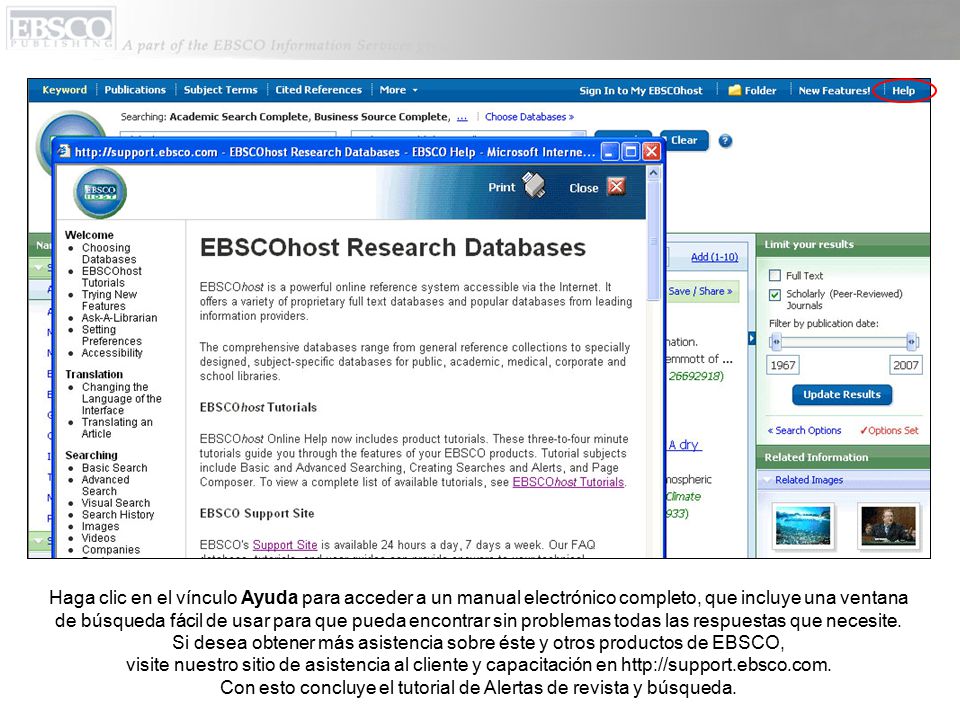This screenshot has height=720, width=960.
Task: Click Sign In to My EBSCOhost
Action: tap(641, 91)
